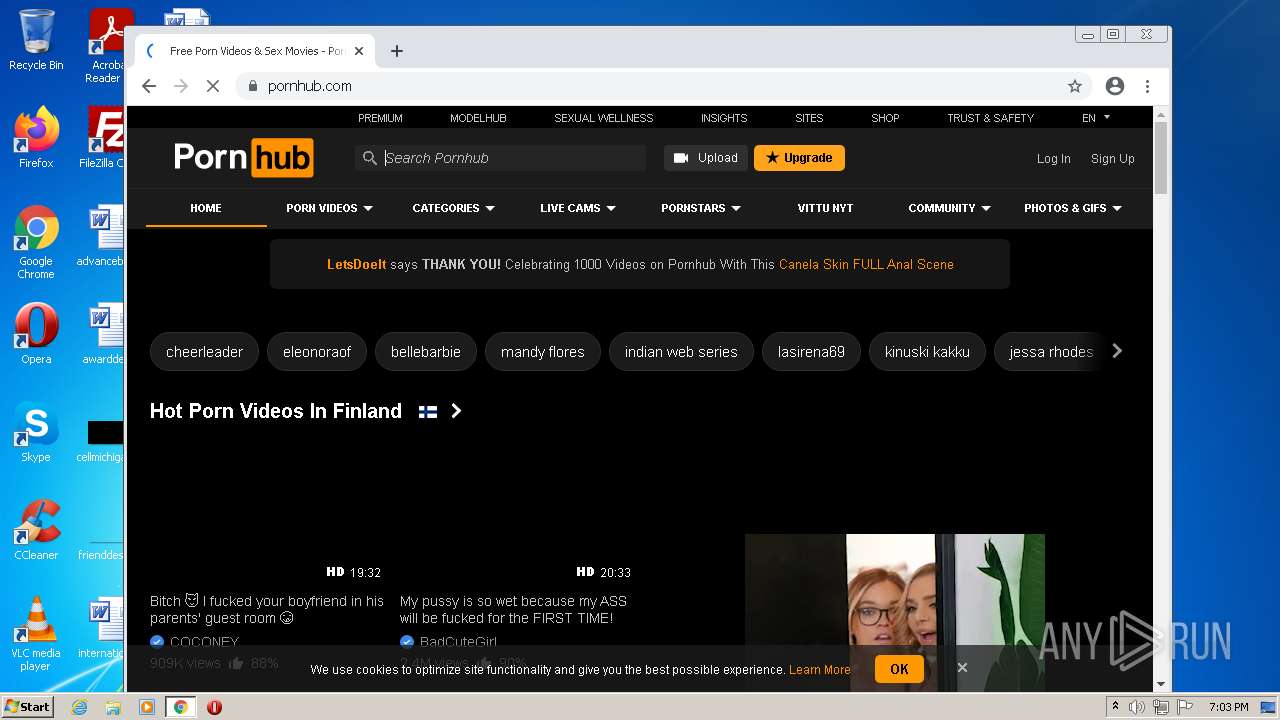This screenshot has height=720, width=1280.
Task: Click the magnifier search icon
Action: click(x=369, y=158)
